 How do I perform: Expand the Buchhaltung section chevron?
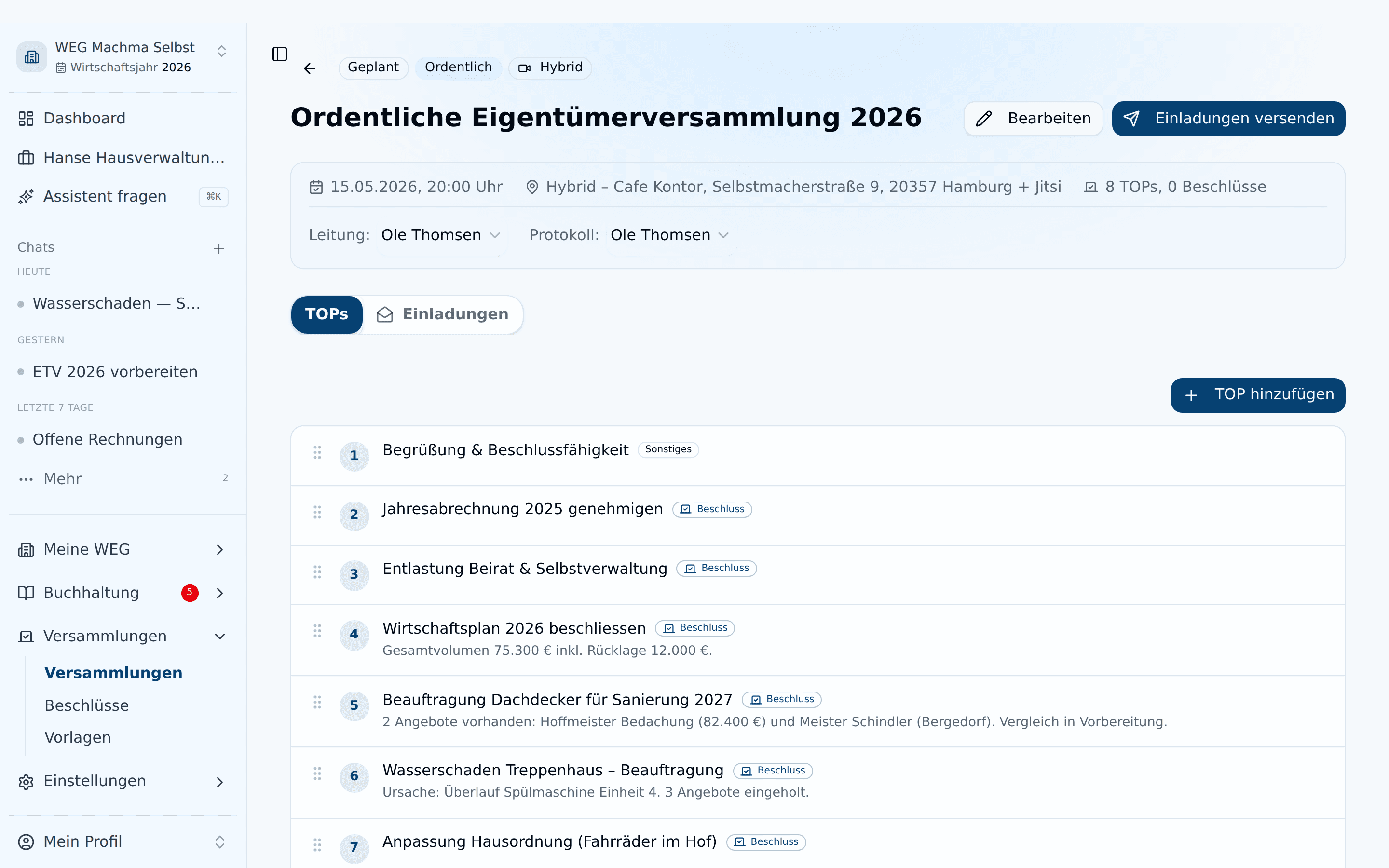click(220, 593)
